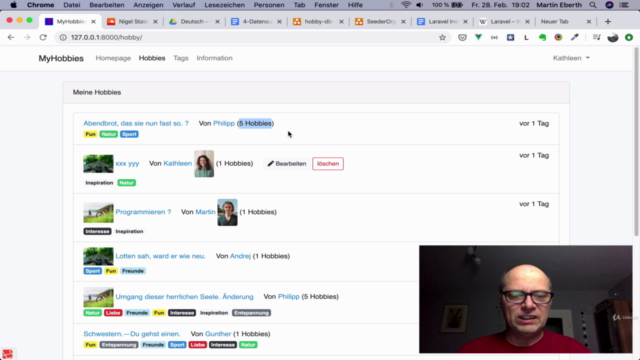Click Kathleen's profile photo thumbnail
Screen dimensions: 640x360
(x=204, y=164)
